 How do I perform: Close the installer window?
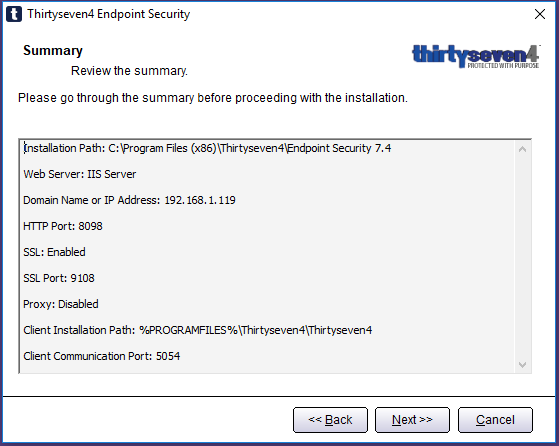click(x=540, y=14)
